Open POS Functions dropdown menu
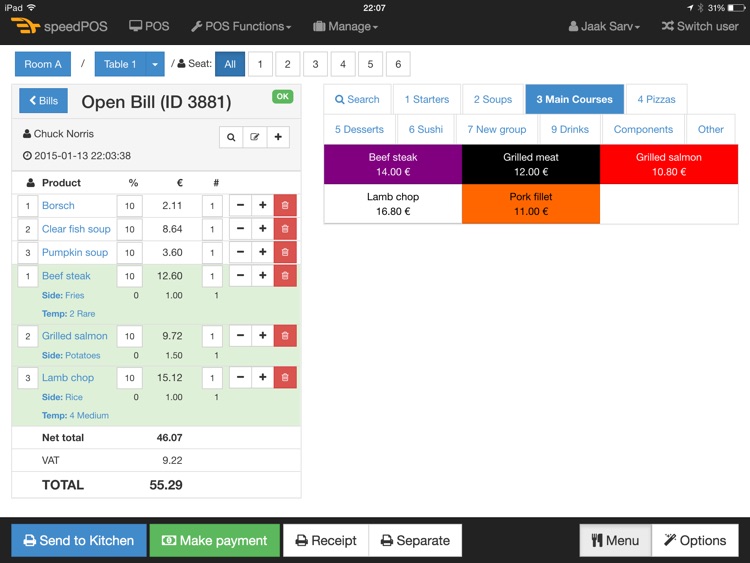Screen dimensions: 750x563 pos(241,26)
